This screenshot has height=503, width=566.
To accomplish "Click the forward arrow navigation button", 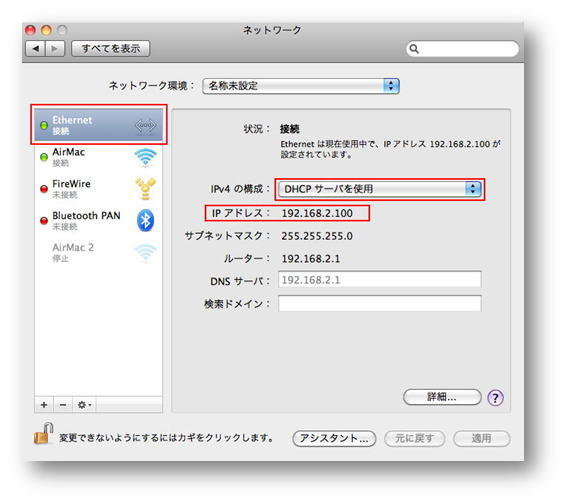I will coord(55,48).
